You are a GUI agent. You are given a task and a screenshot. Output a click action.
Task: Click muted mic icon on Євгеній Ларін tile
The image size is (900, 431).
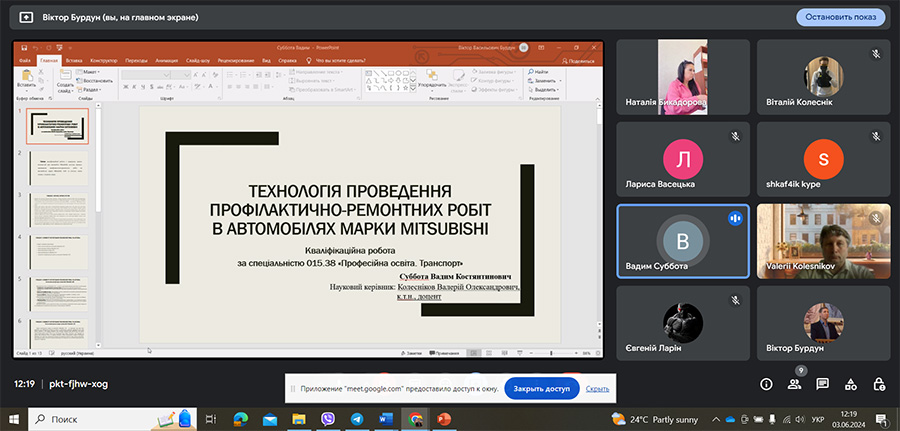click(735, 299)
